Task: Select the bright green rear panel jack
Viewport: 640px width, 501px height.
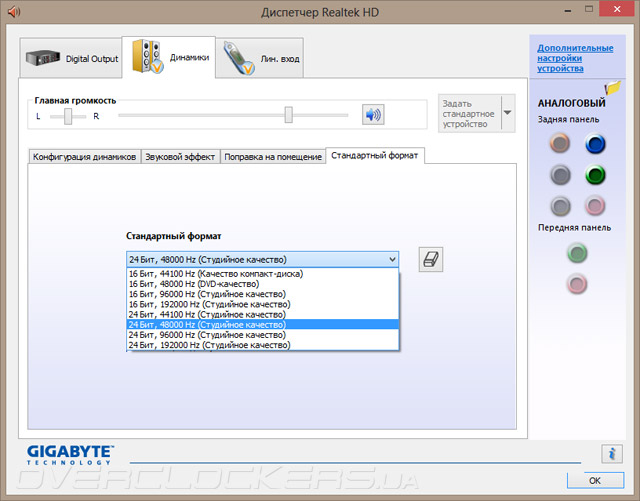Action: click(595, 175)
